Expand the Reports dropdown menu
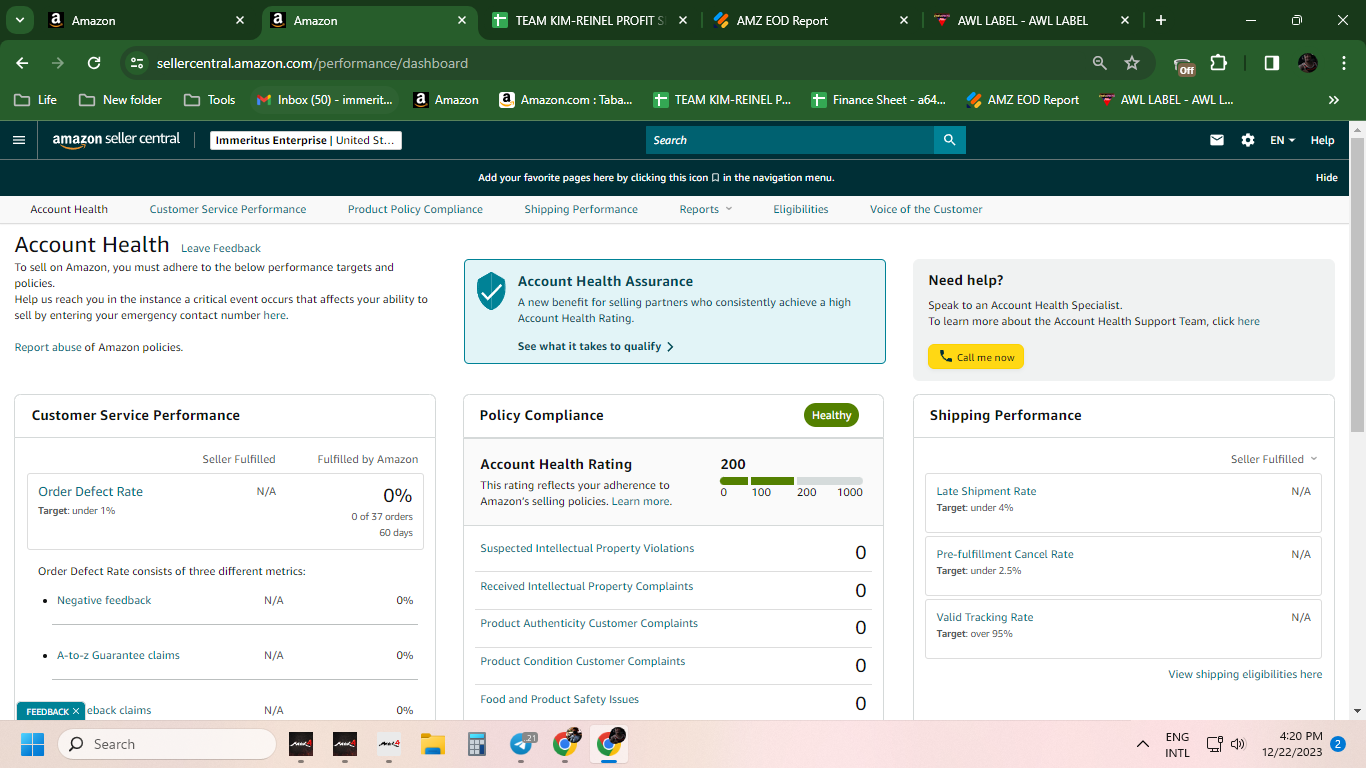Viewport: 1366px width, 768px height. tap(706, 209)
